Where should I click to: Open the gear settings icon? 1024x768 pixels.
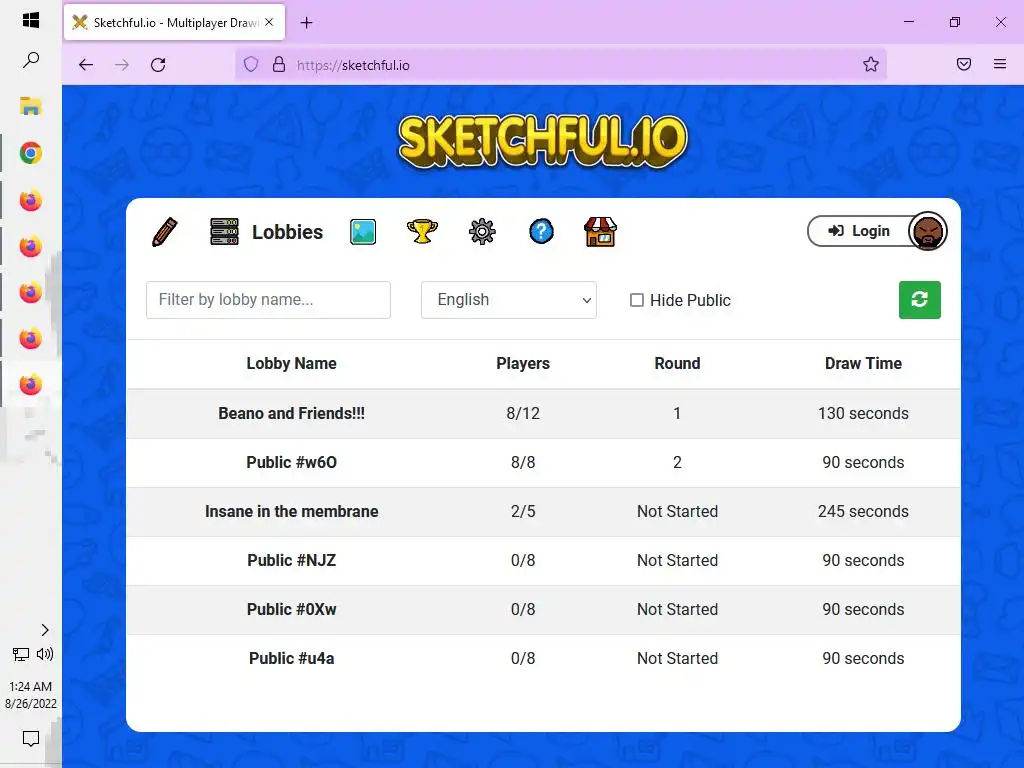tap(482, 232)
